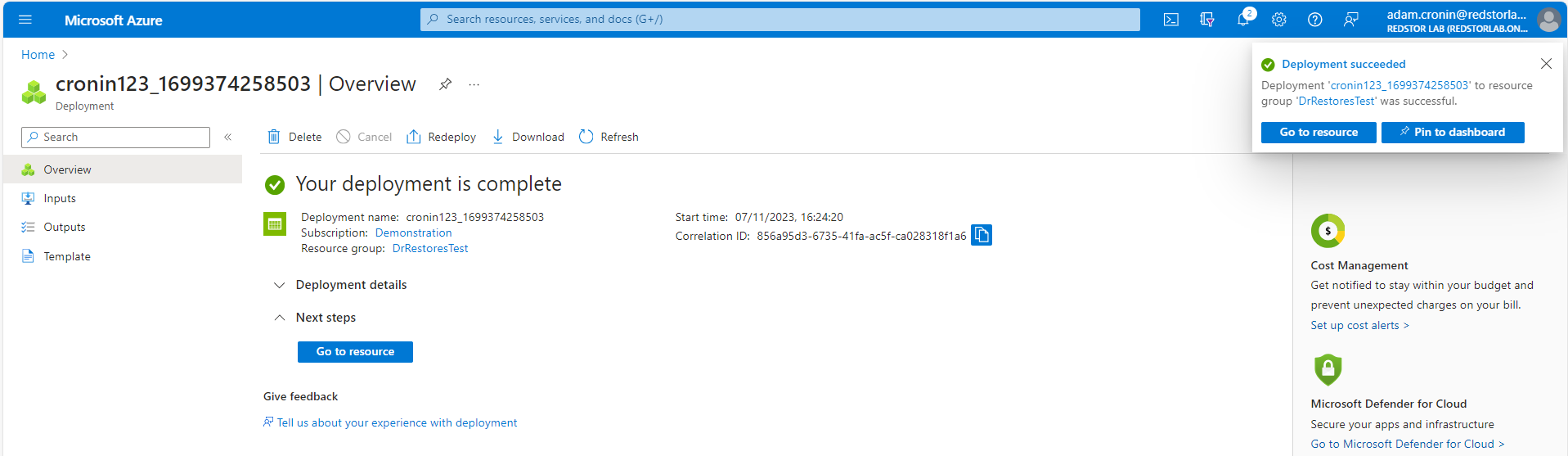Click the Start time value 07/11/2023, 16:24:20
This screenshot has width=1568, height=456.
tap(788, 217)
